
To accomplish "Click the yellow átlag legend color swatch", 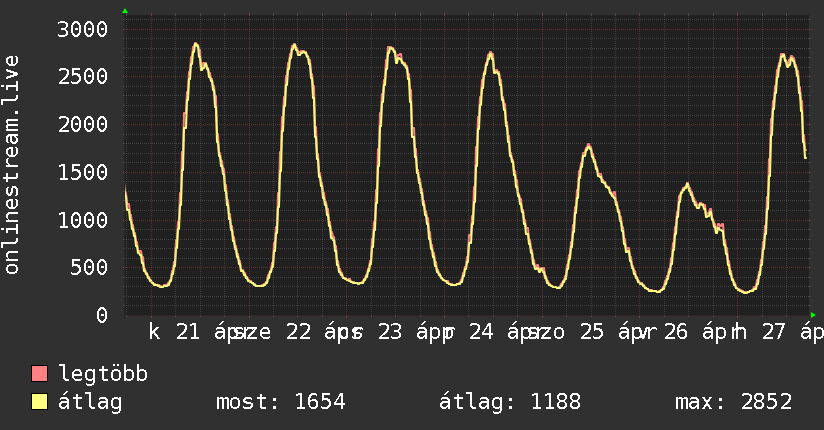I will [x=40, y=403].
